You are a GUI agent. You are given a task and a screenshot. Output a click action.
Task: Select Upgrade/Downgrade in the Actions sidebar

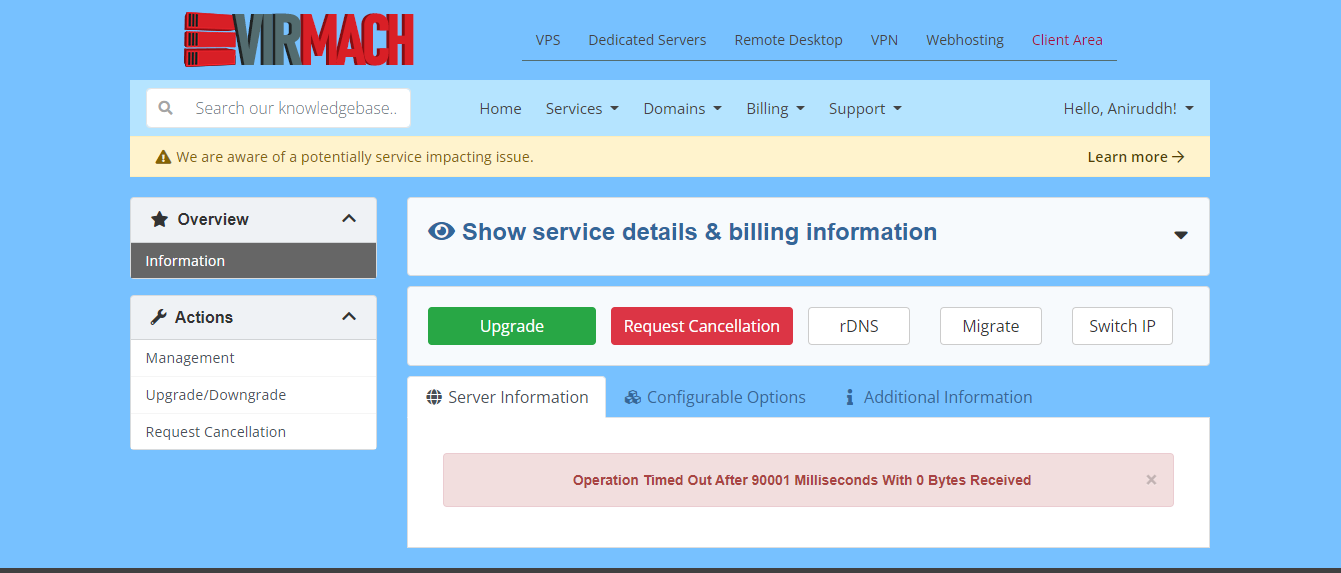(253, 395)
